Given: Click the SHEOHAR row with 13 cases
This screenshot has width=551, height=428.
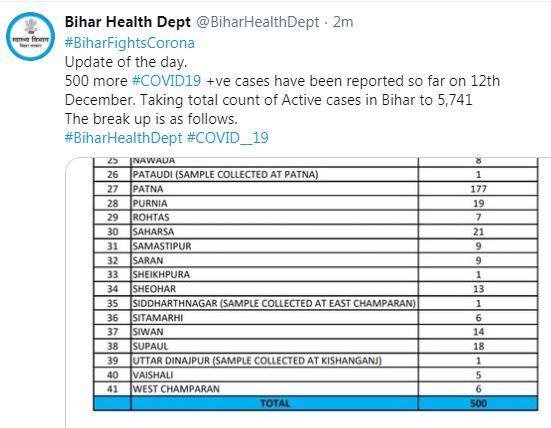Looking at the screenshot, I should 316,289.
